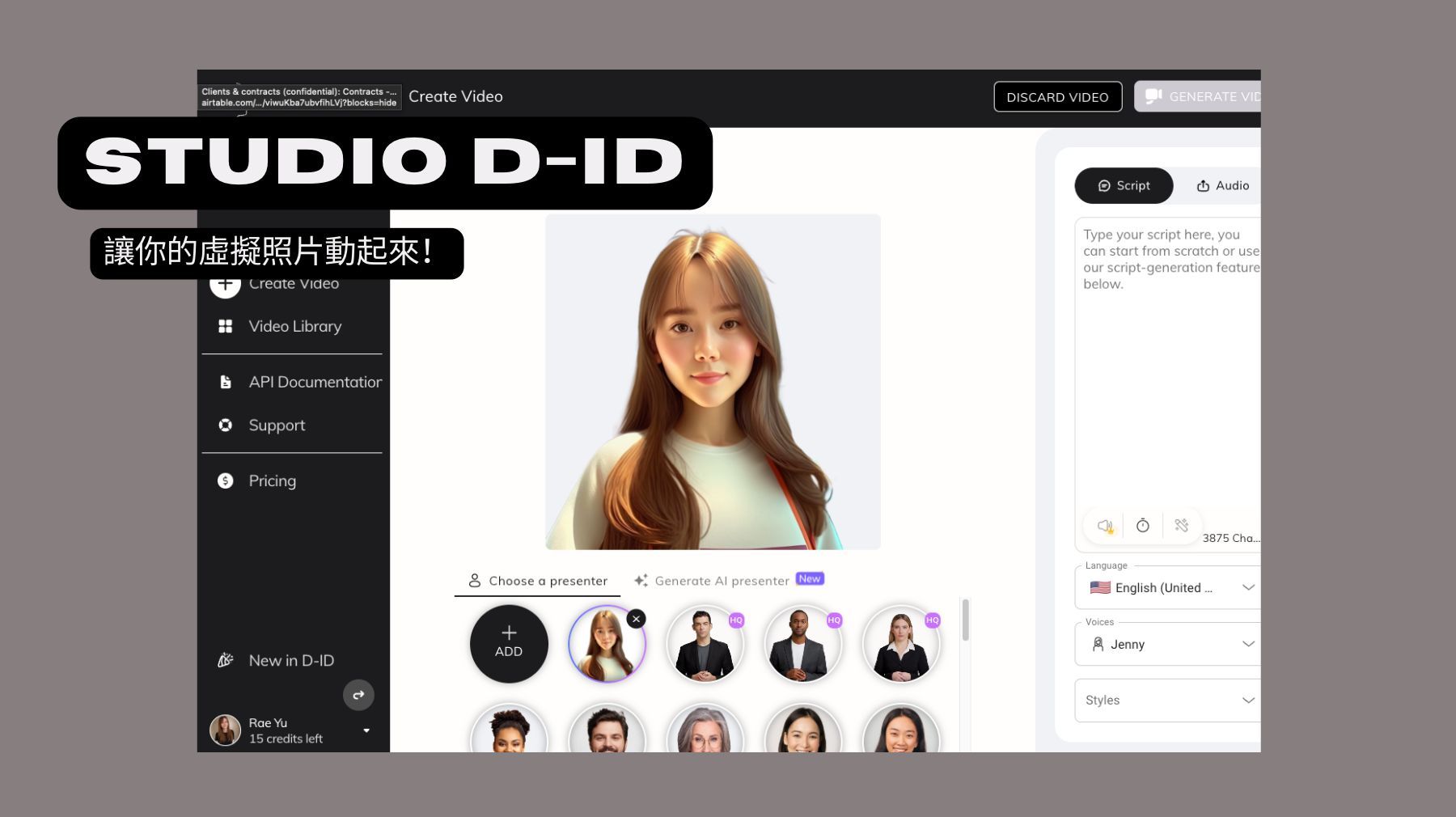Click the New in D-ID party icon
1456x817 pixels.
coord(226,660)
